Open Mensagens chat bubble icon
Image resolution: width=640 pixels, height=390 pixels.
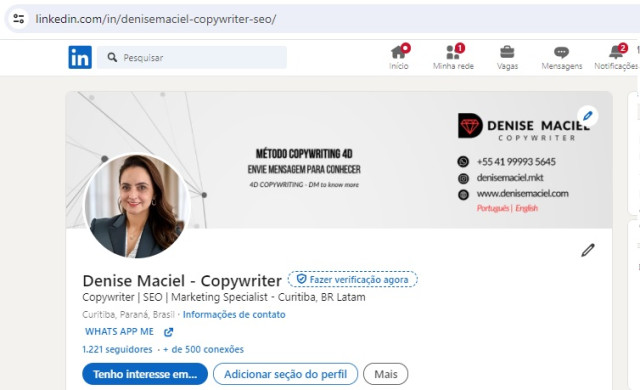(x=561, y=52)
